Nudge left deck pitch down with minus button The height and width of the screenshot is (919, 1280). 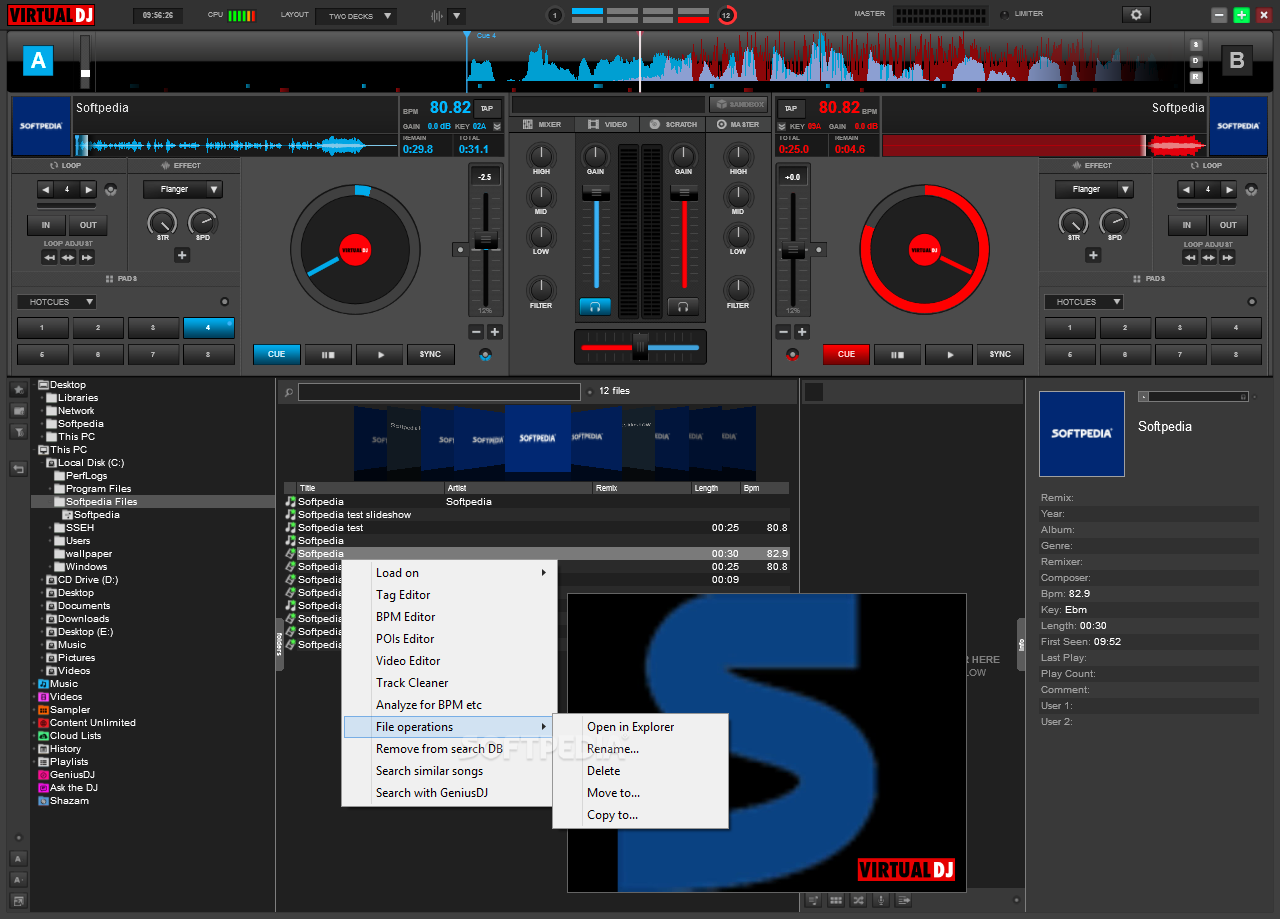[476, 332]
